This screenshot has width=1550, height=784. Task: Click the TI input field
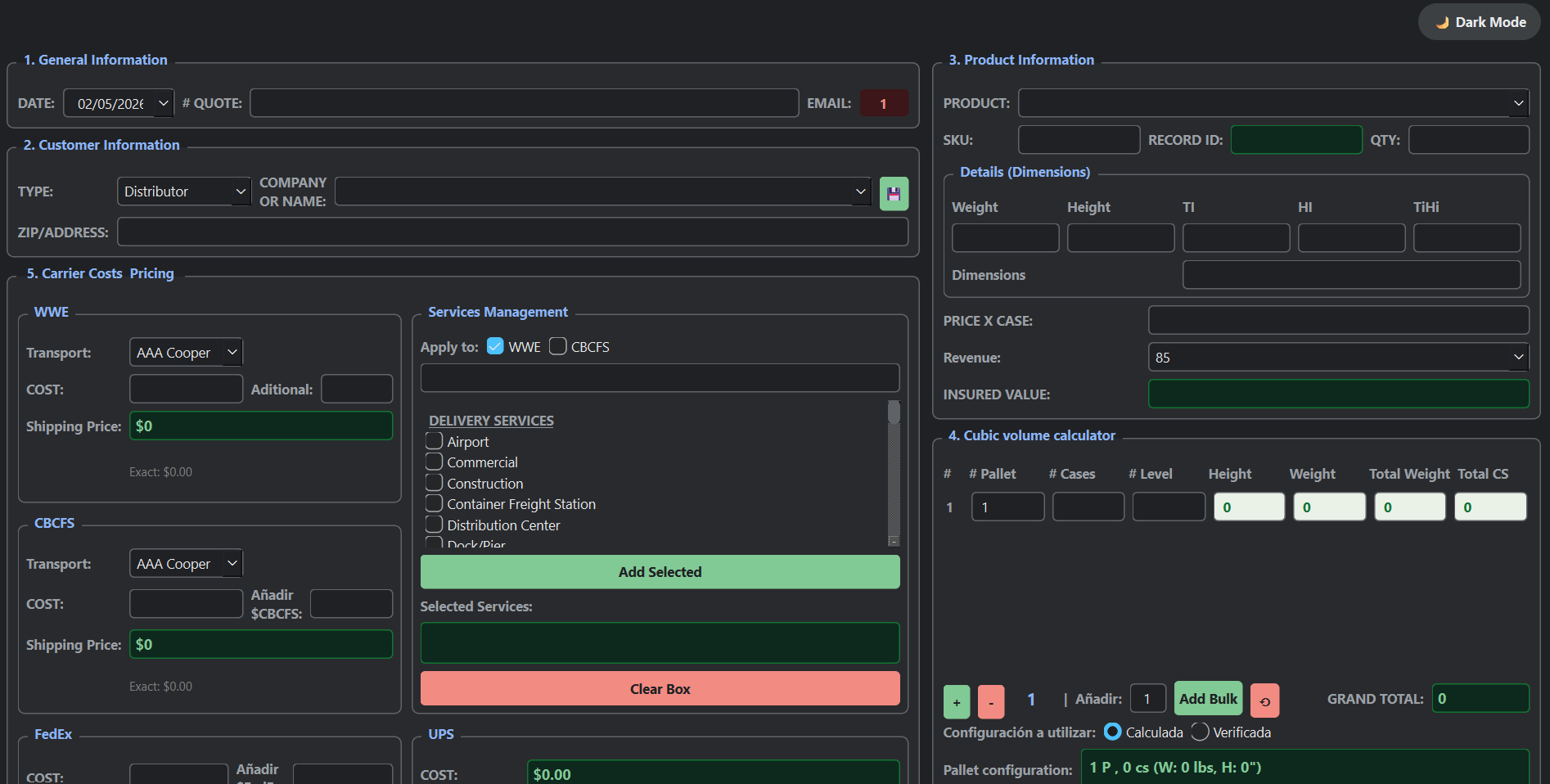1236,237
